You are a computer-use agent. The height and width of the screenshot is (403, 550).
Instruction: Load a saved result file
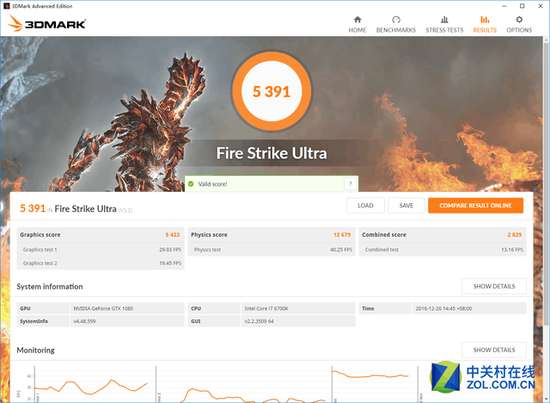365,206
